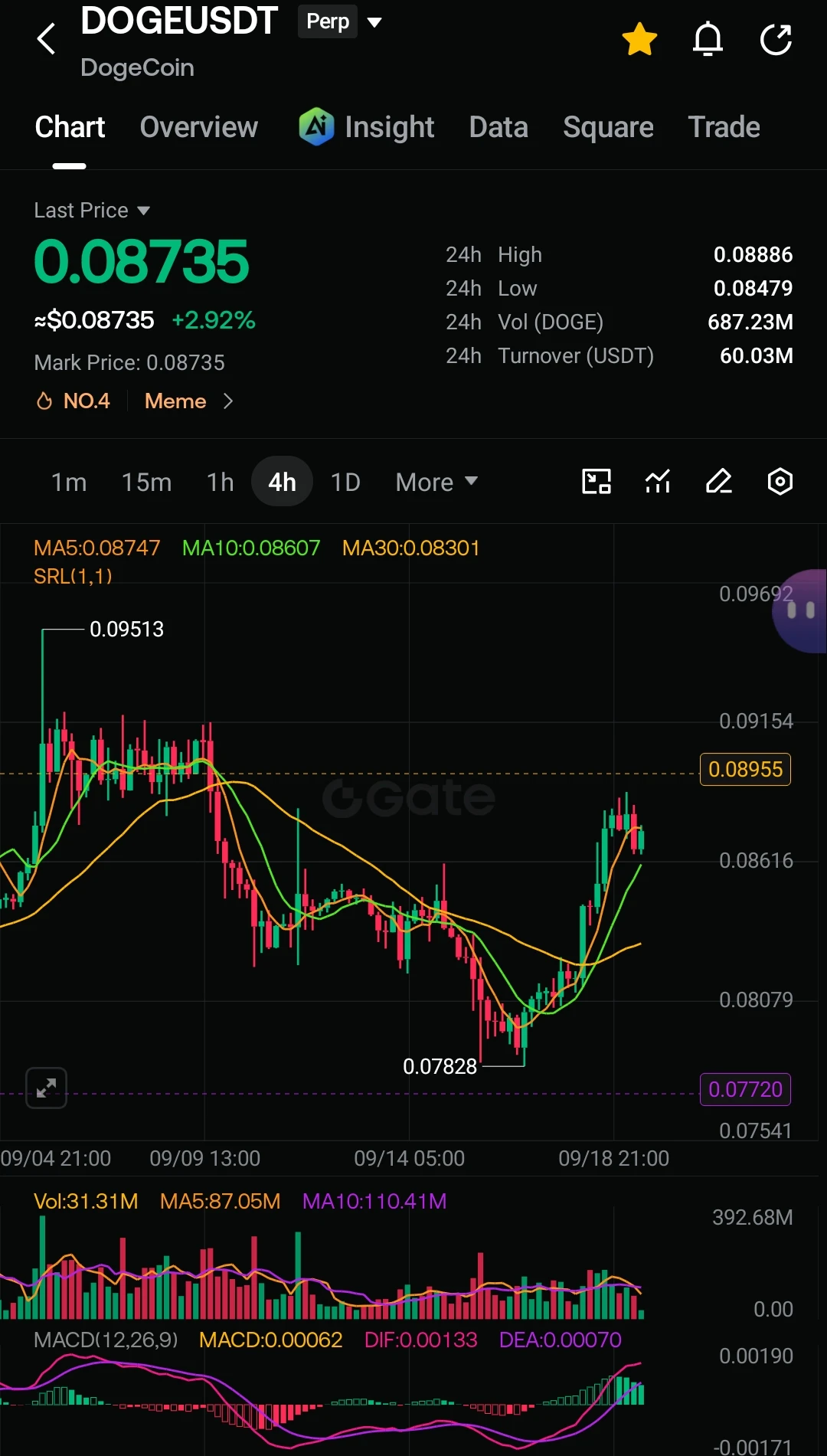
Task: Tap the 24h Low value 0.08479
Action: [753, 288]
